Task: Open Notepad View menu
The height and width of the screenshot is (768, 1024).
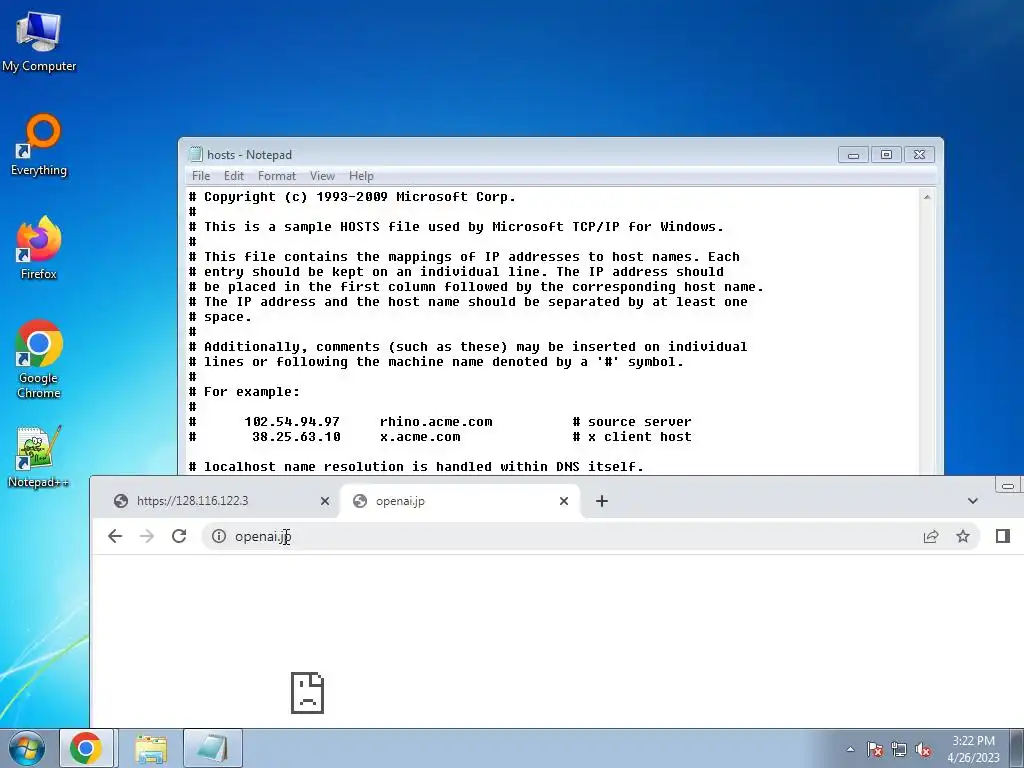Action: pos(323,176)
